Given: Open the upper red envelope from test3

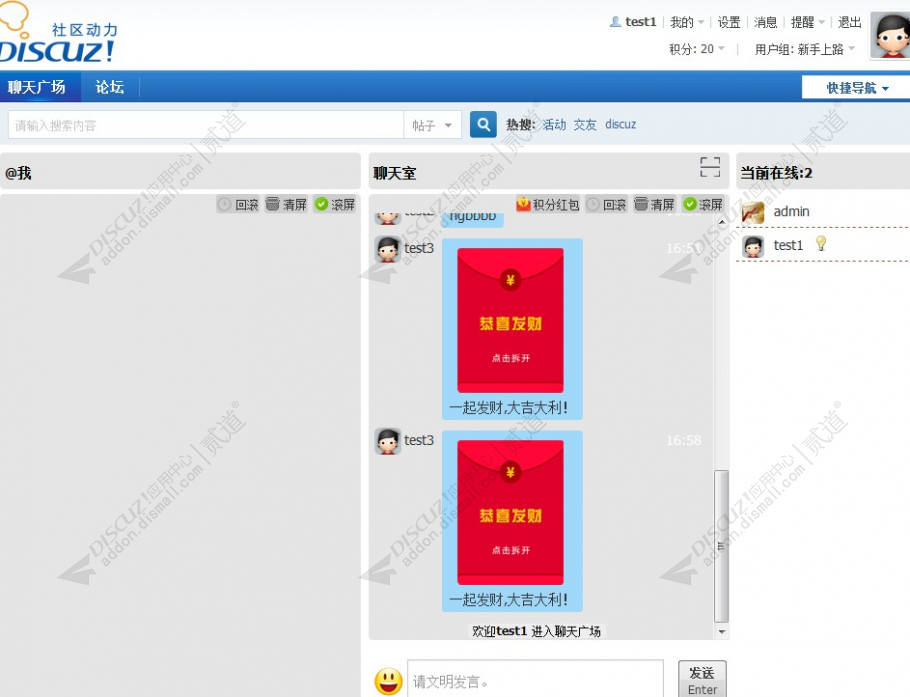Looking at the screenshot, I should coord(510,320).
